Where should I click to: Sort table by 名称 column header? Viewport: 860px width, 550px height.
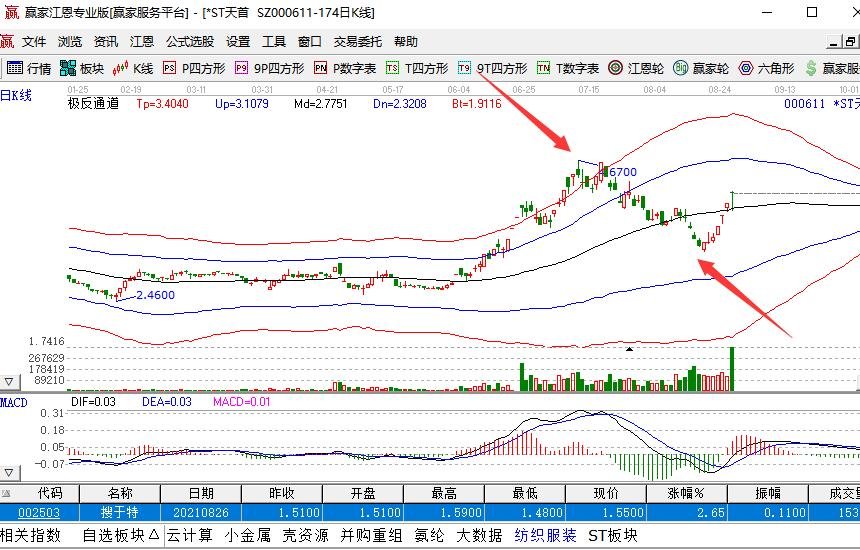click(x=120, y=494)
